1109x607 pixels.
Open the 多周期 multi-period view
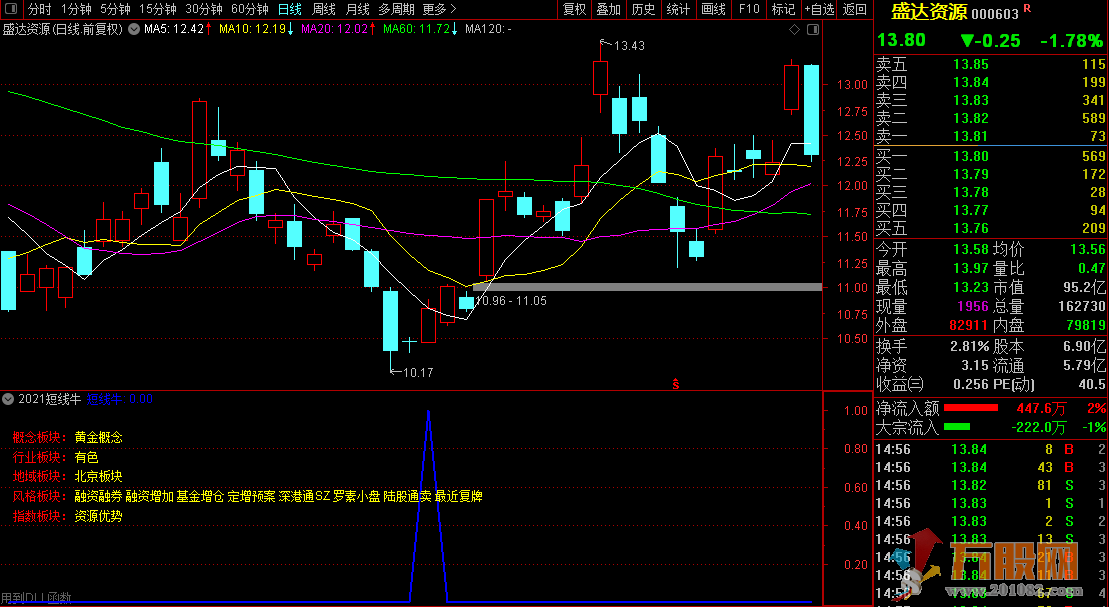[396, 9]
